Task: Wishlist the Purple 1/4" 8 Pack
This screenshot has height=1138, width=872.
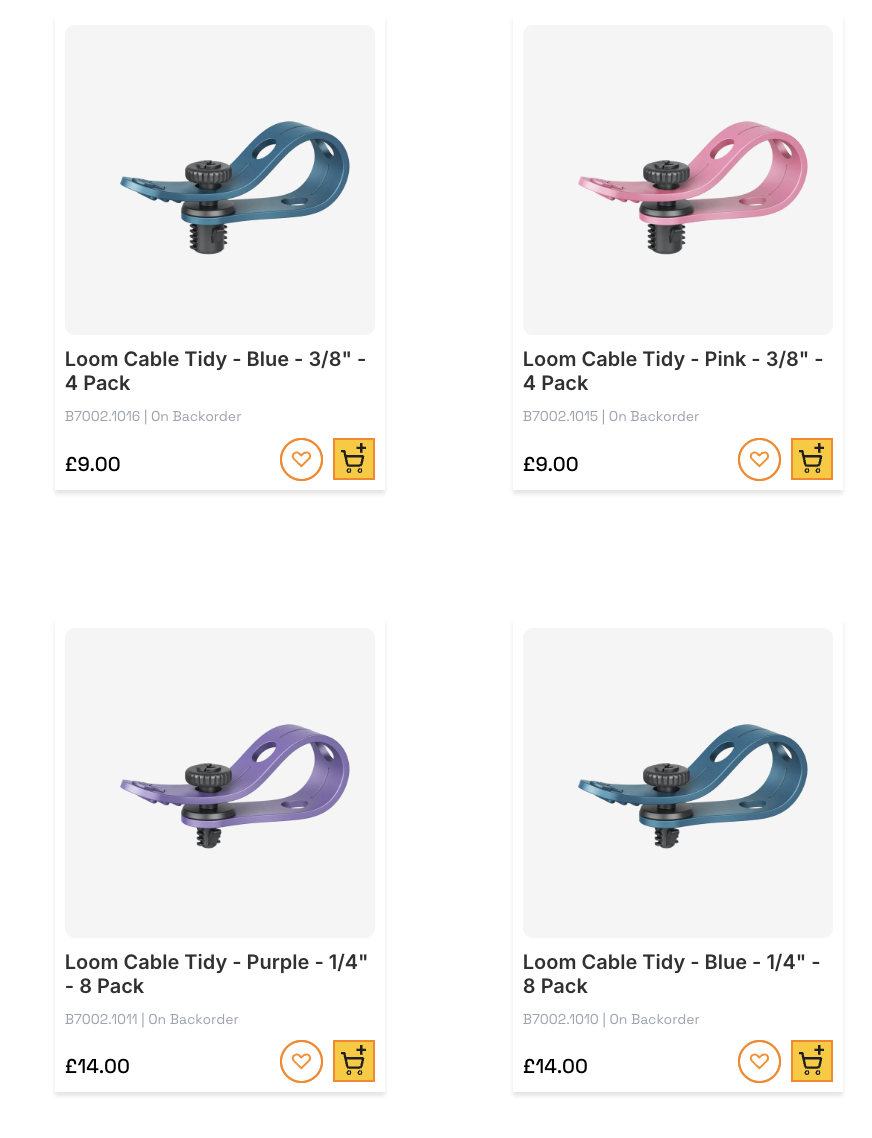Action: [x=301, y=1062]
